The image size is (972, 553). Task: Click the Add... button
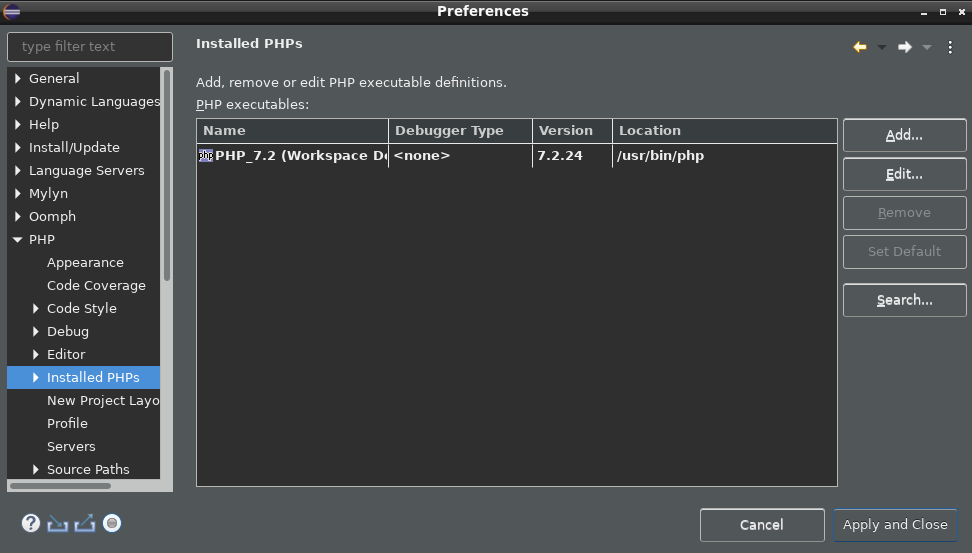[x=904, y=135]
